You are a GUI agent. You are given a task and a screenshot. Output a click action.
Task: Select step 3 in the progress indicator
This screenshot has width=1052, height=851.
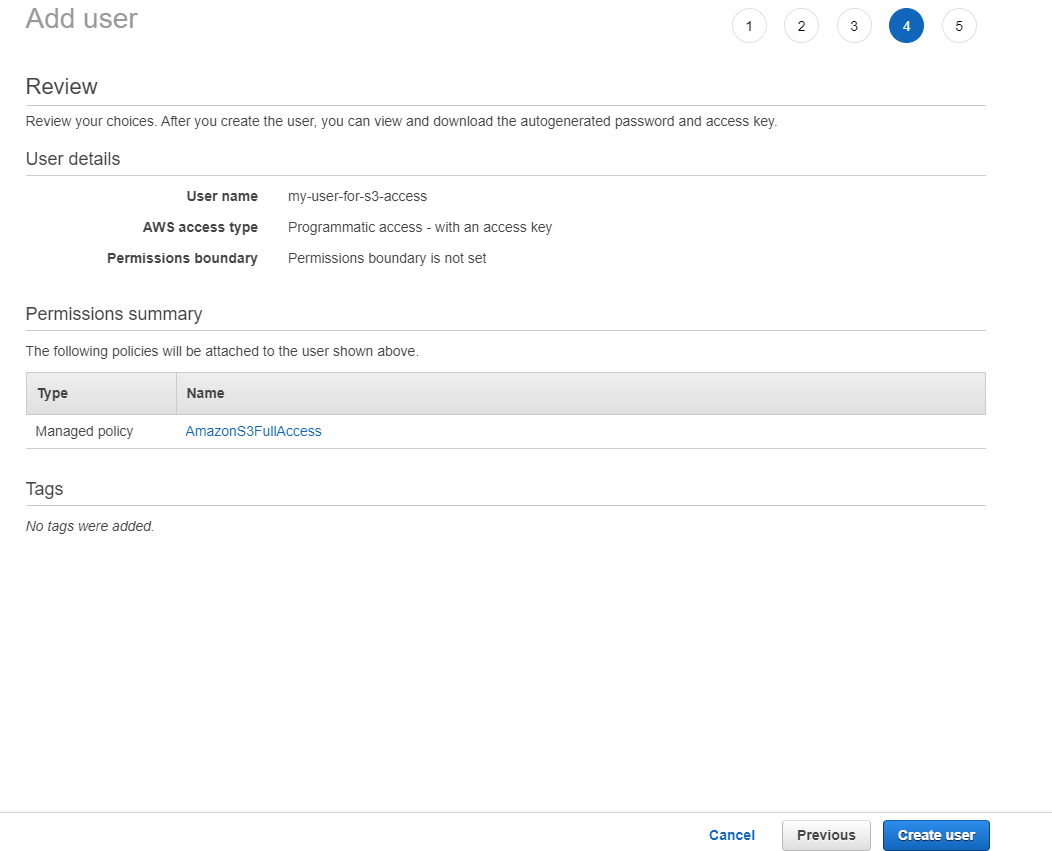click(x=854, y=25)
